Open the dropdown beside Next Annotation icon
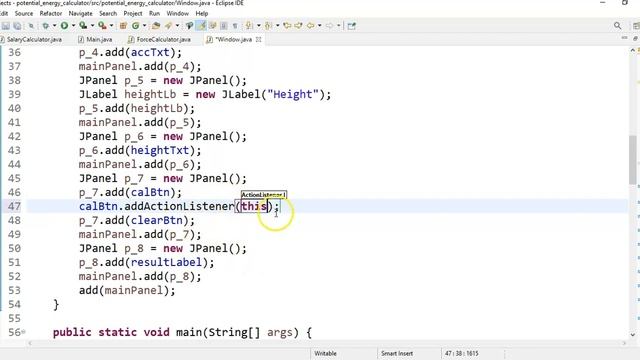The height and width of the screenshot is (360, 640). click(259, 26)
